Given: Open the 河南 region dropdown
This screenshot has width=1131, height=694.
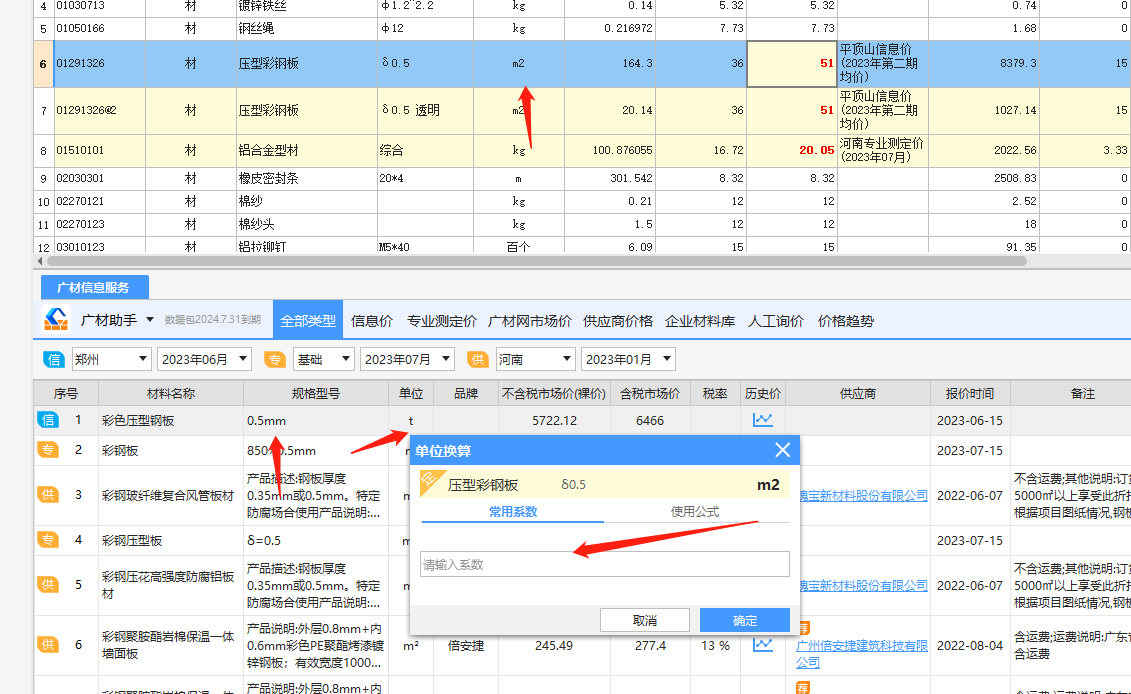Looking at the screenshot, I should tap(534, 359).
